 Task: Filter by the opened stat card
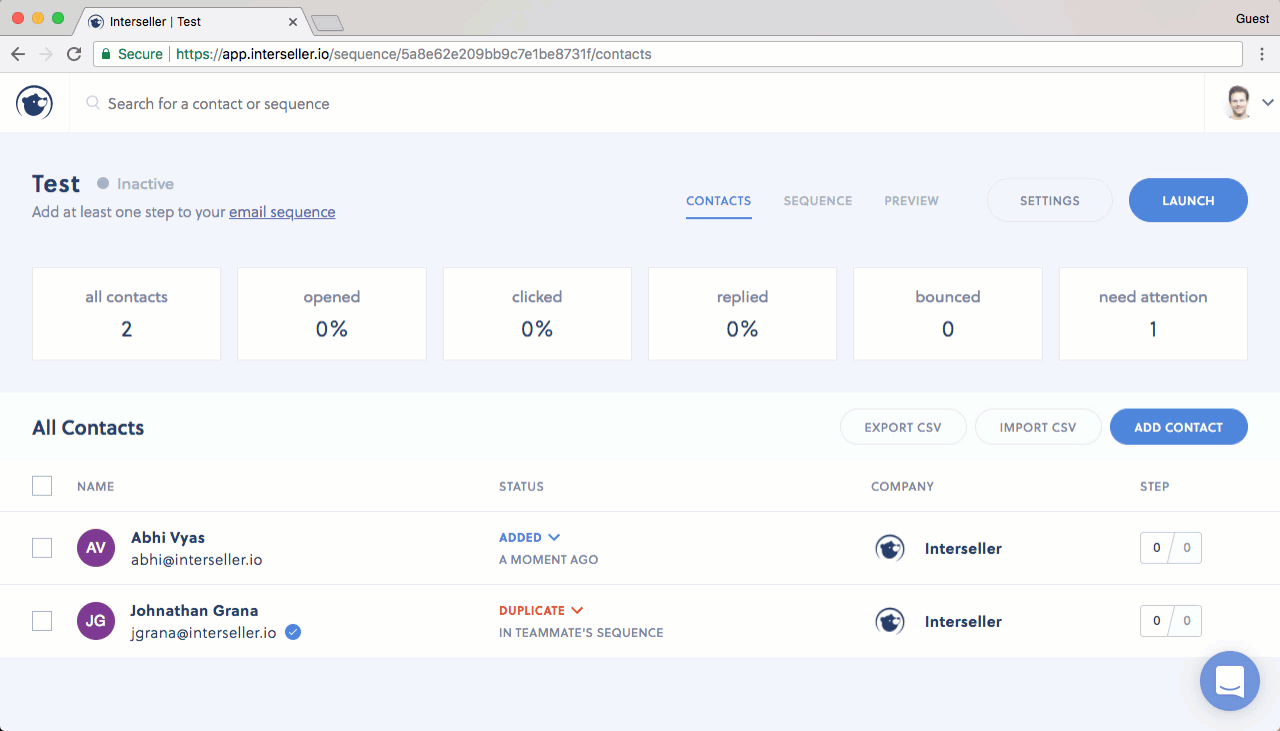[332, 314]
